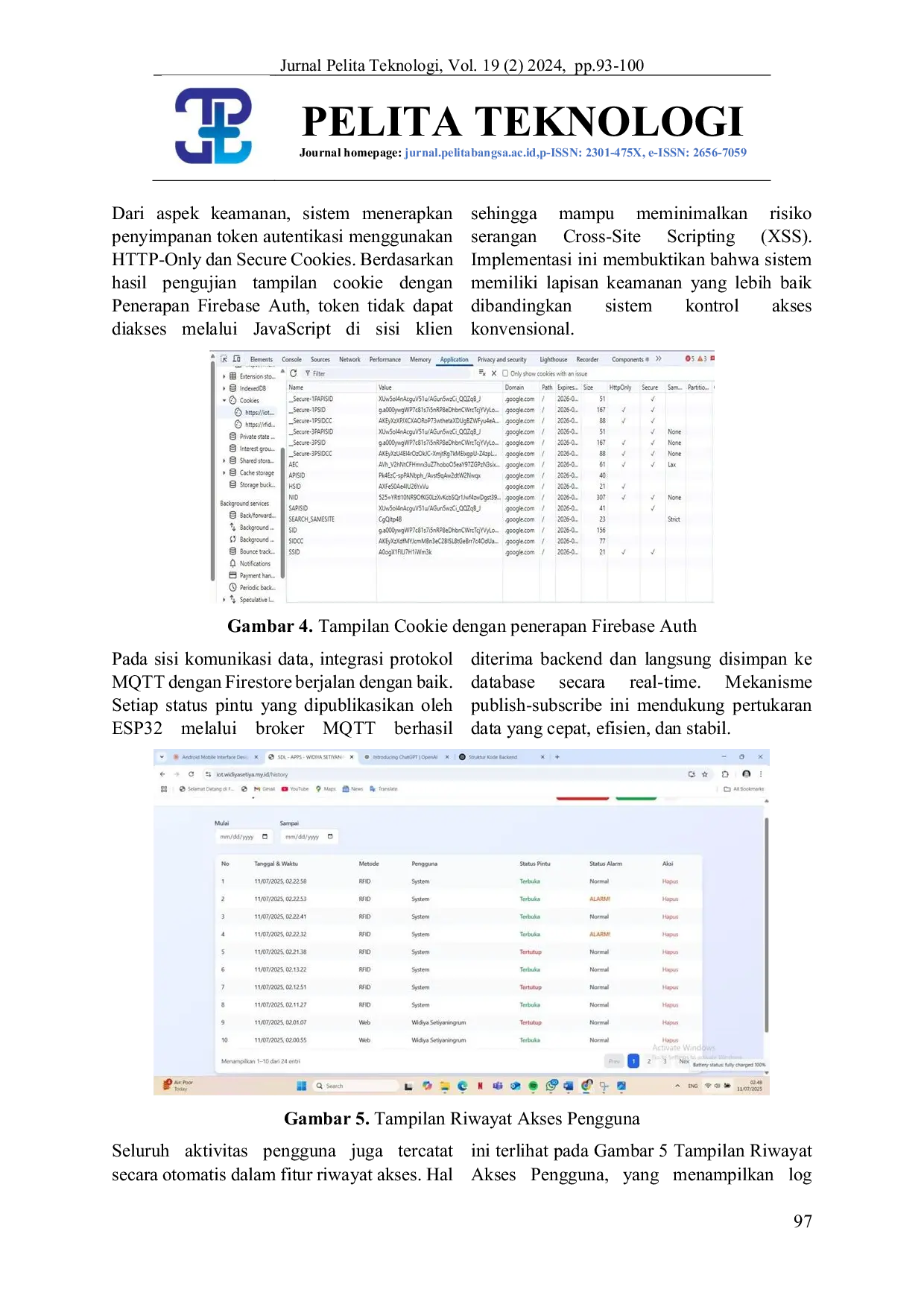Click the clear all cookies icon
The height and width of the screenshot is (1307, 924).
pos(482,373)
